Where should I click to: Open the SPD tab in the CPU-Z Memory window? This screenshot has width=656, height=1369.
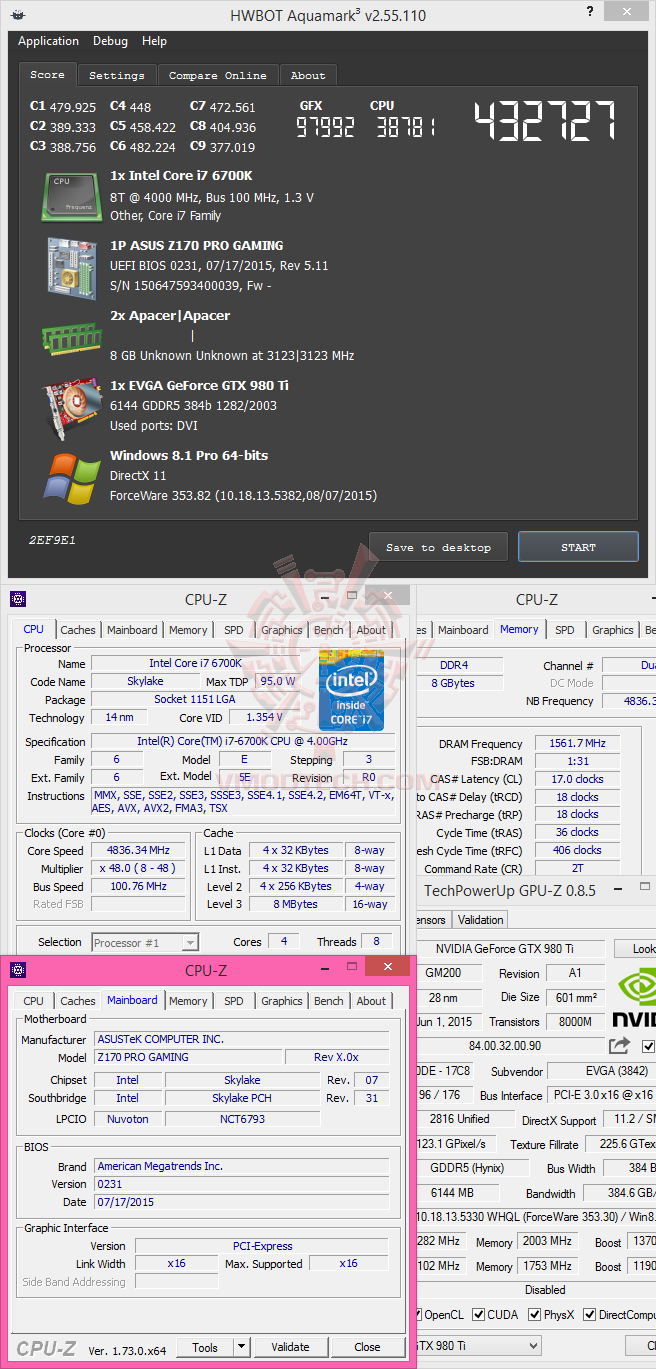coord(565,630)
